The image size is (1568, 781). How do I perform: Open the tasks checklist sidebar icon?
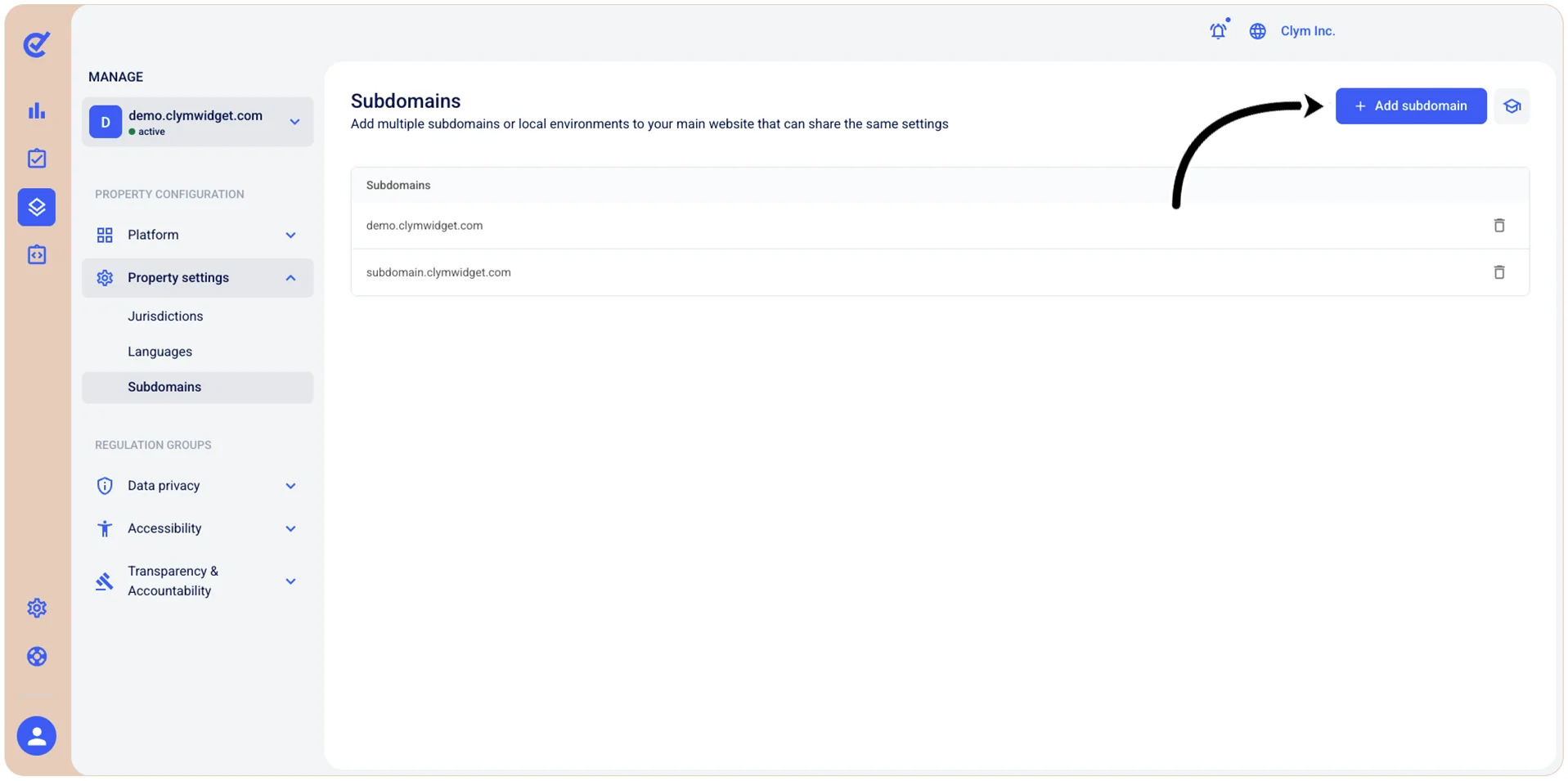click(37, 158)
